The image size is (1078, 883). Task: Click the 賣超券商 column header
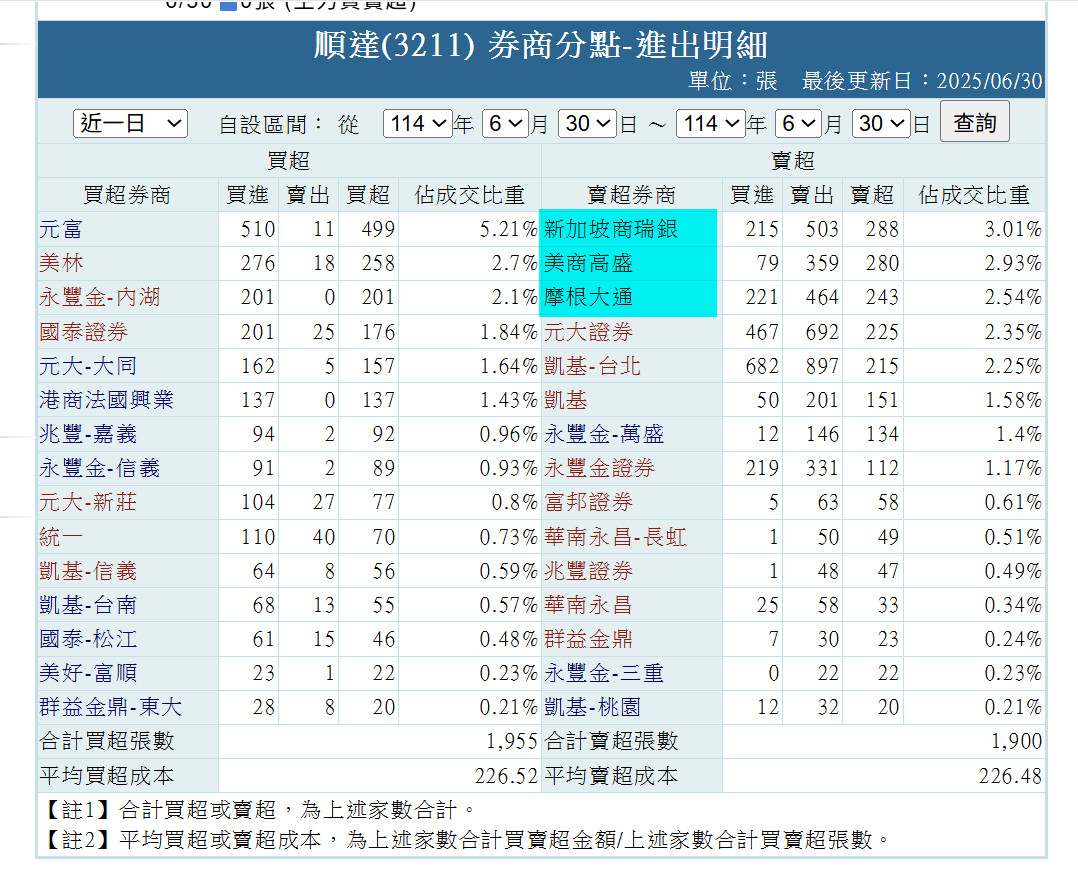tap(631, 195)
